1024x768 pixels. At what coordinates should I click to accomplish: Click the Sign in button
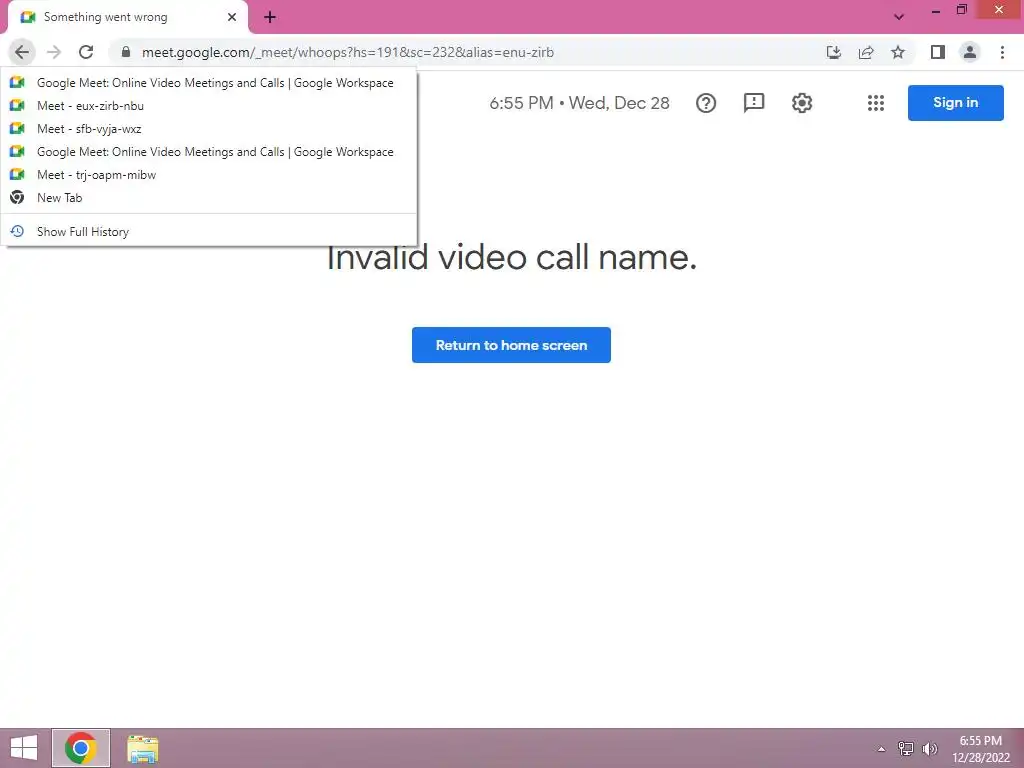(955, 103)
